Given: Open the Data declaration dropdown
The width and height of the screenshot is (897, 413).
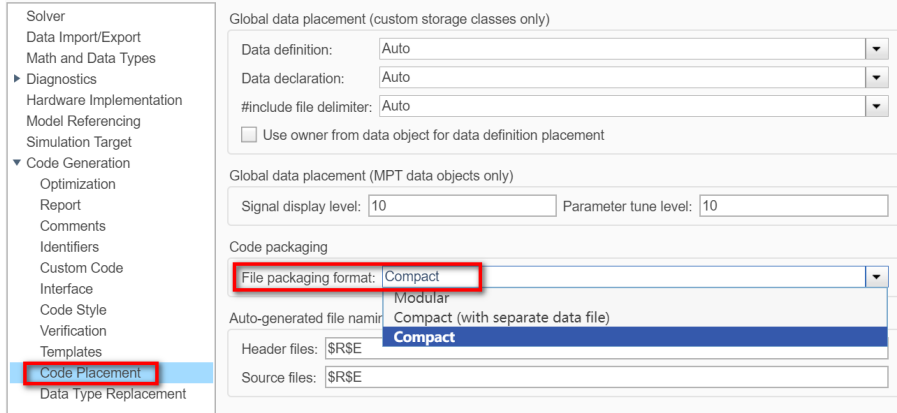Looking at the screenshot, I should [x=877, y=77].
